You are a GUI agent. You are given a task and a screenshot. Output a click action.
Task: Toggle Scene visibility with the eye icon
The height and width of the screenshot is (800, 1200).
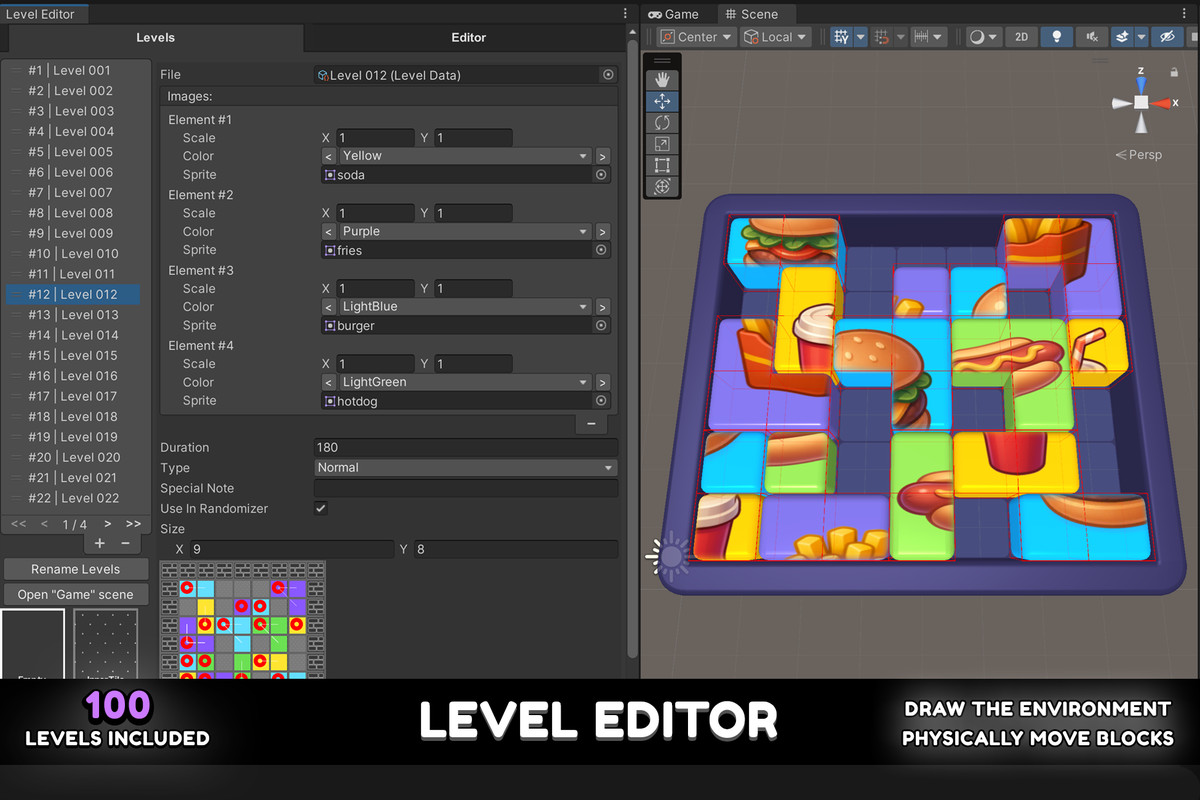coord(1166,37)
